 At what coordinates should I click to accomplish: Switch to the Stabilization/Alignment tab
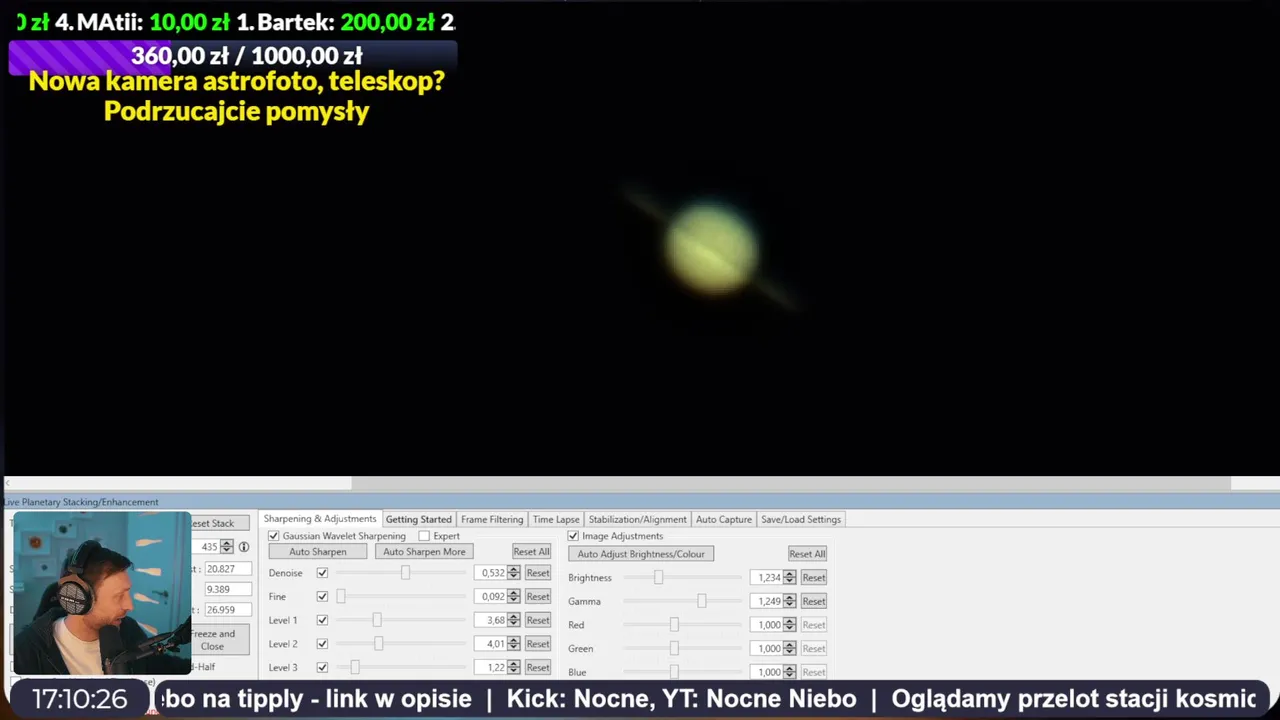point(638,519)
